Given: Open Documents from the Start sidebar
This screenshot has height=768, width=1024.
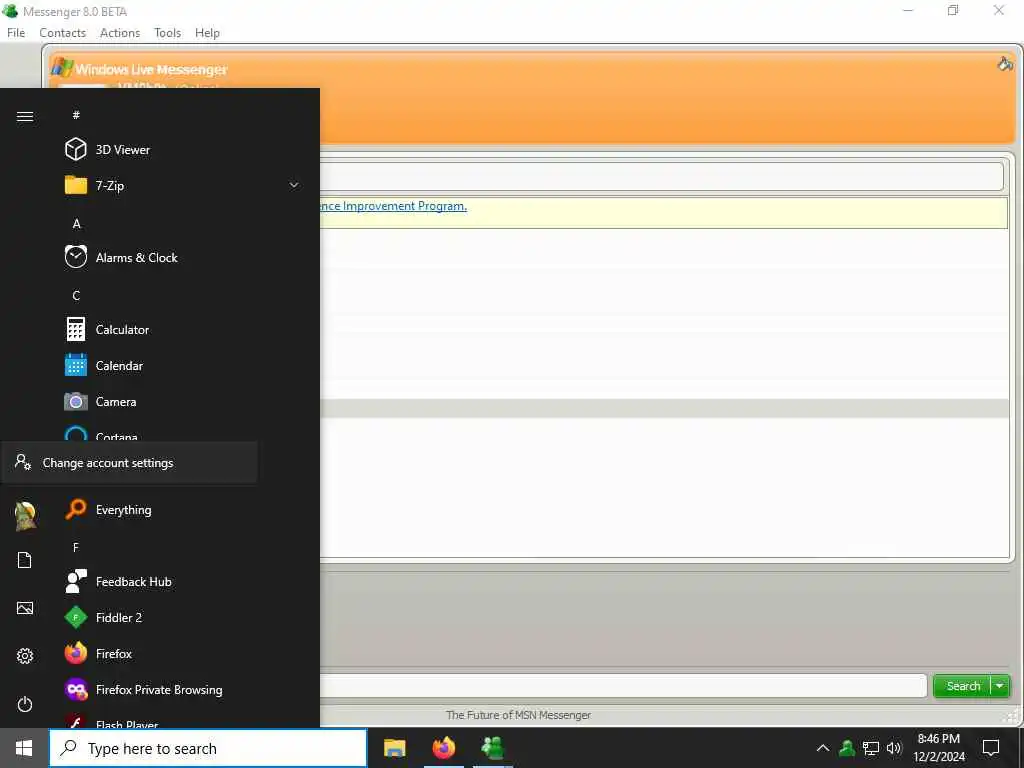Looking at the screenshot, I should [x=25, y=560].
